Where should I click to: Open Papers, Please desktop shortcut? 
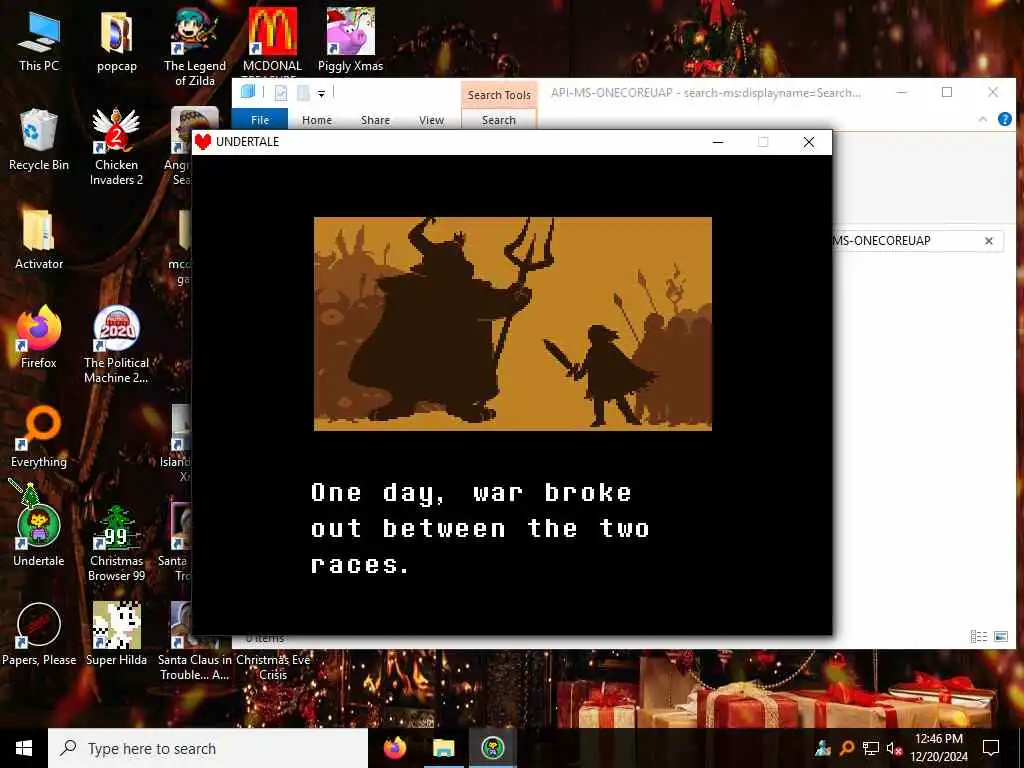[39, 633]
